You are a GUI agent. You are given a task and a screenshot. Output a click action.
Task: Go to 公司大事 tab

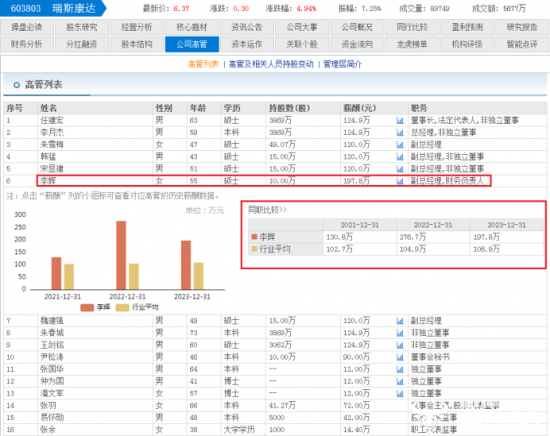[x=302, y=27]
